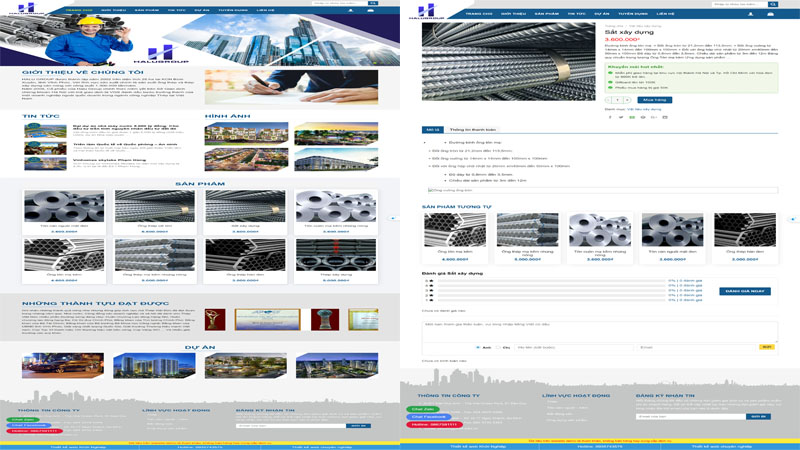800x450 pixels.
Task: Click the floating side widget on the product page
Action: click(793, 219)
